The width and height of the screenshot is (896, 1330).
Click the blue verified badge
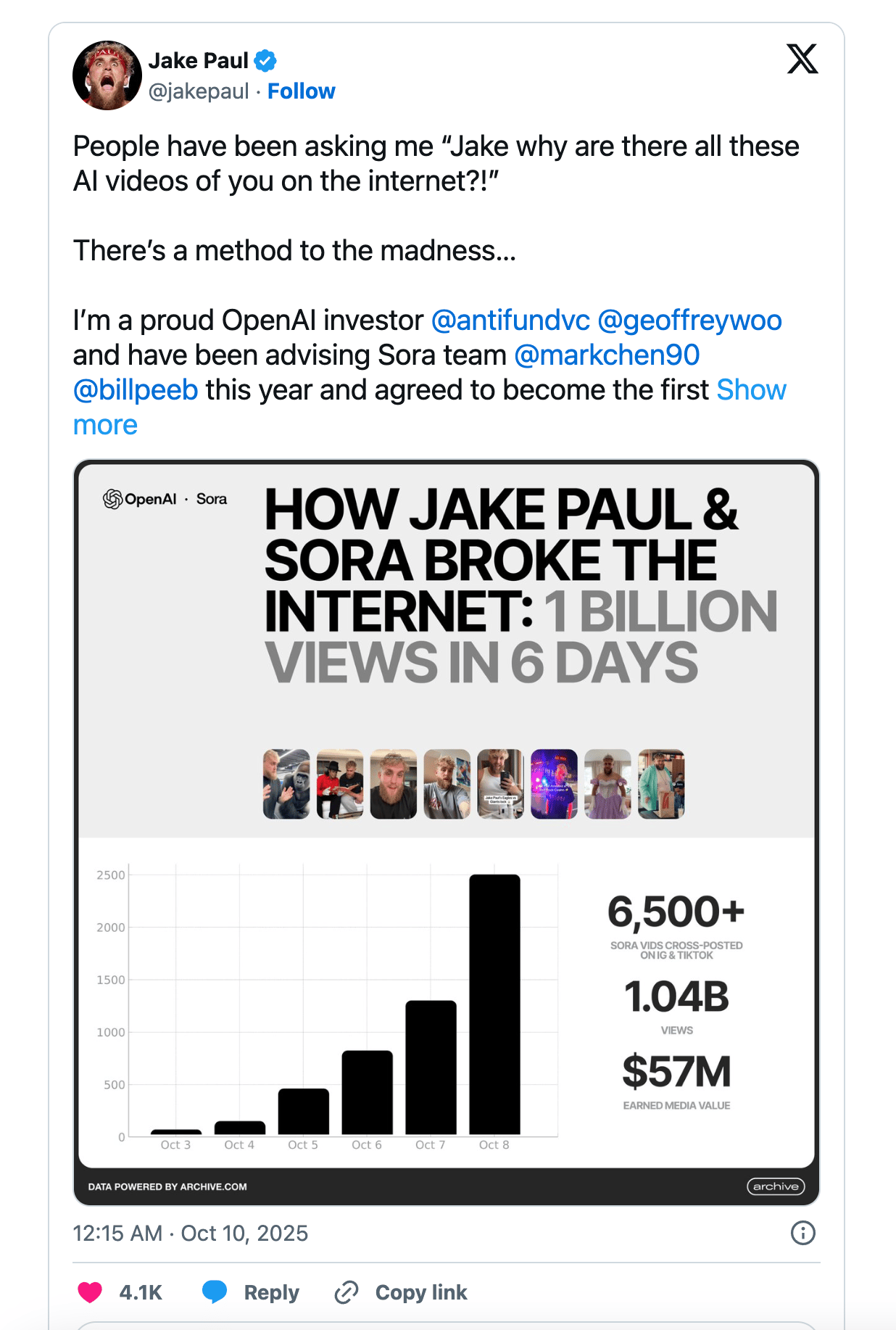[265, 61]
